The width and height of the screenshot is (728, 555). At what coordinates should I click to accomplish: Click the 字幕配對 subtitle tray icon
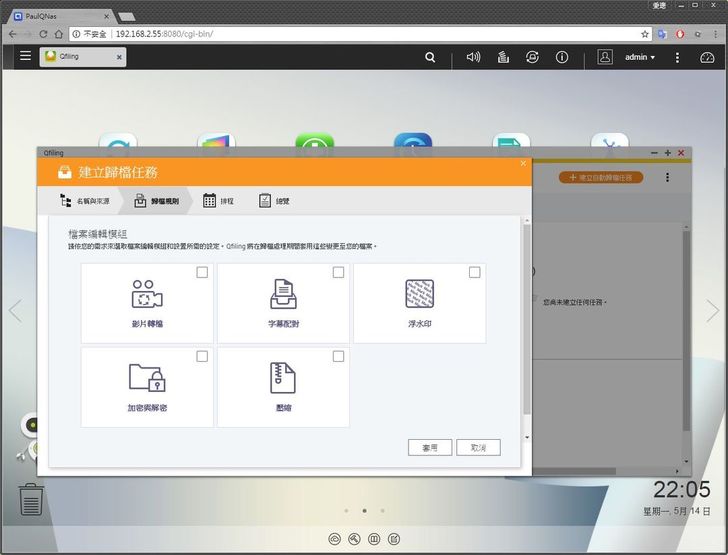pyautogui.click(x=283, y=294)
